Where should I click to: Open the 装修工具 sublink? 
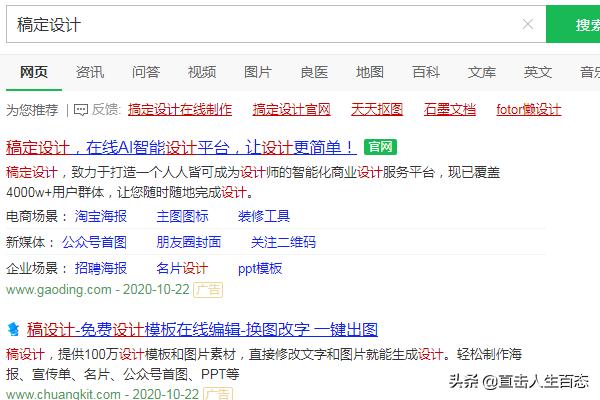click(264, 216)
